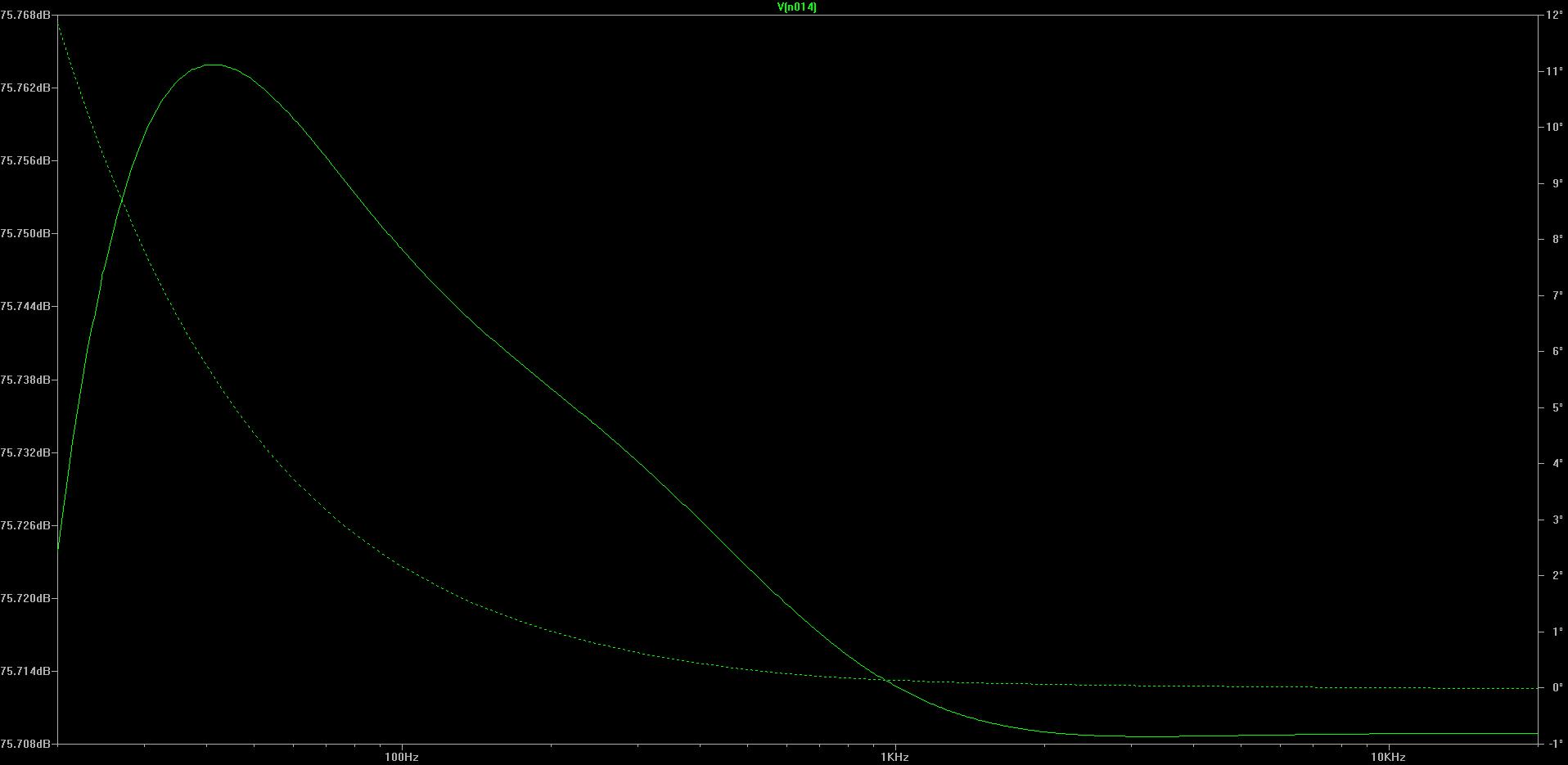Select the 75.738dB axis label
This screenshot has width=1568, height=765.
25,380
